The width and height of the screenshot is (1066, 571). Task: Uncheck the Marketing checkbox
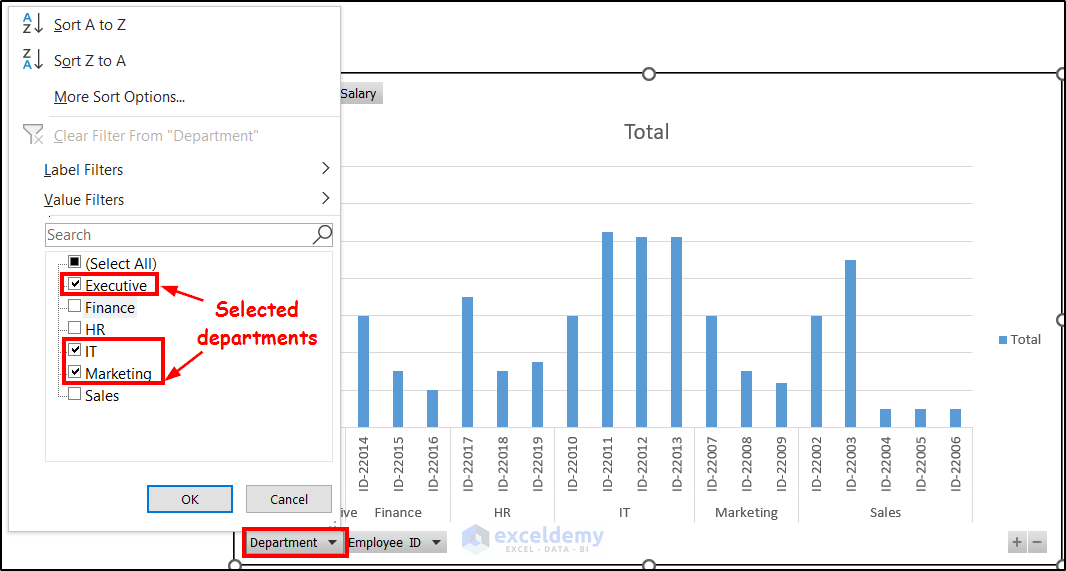(75, 373)
